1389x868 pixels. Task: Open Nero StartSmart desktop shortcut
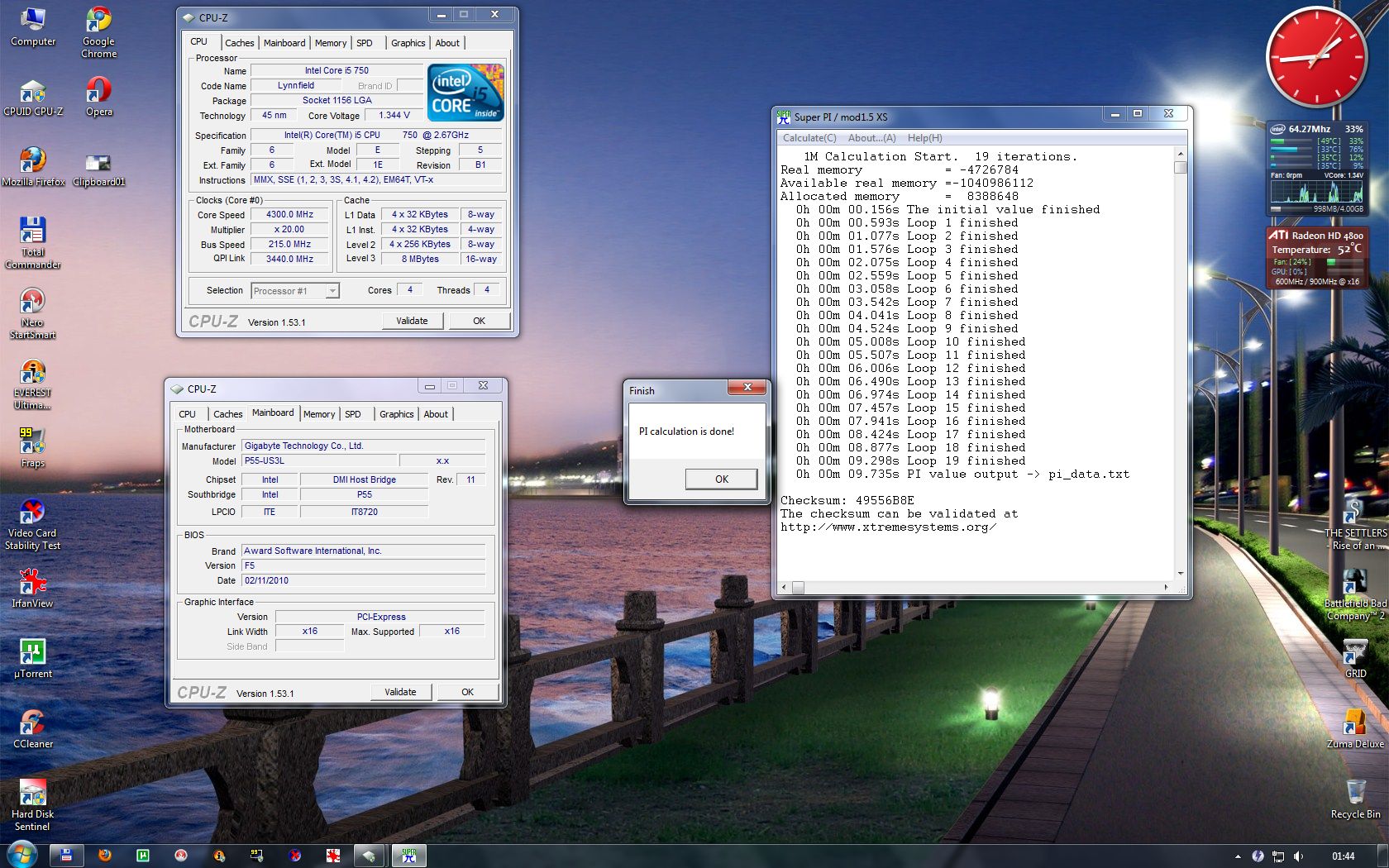[x=33, y=313]
